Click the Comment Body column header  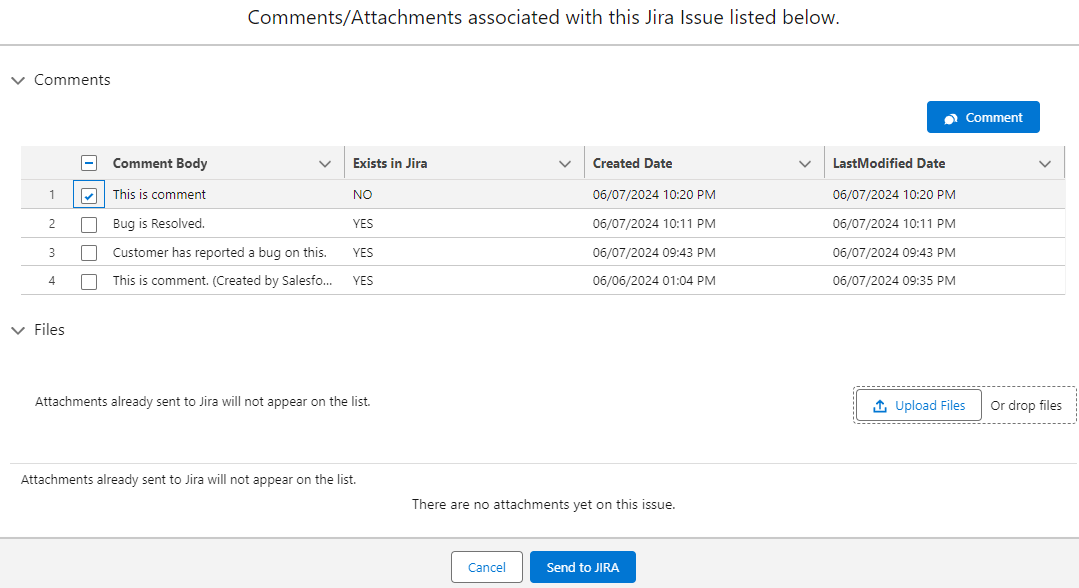160,163
